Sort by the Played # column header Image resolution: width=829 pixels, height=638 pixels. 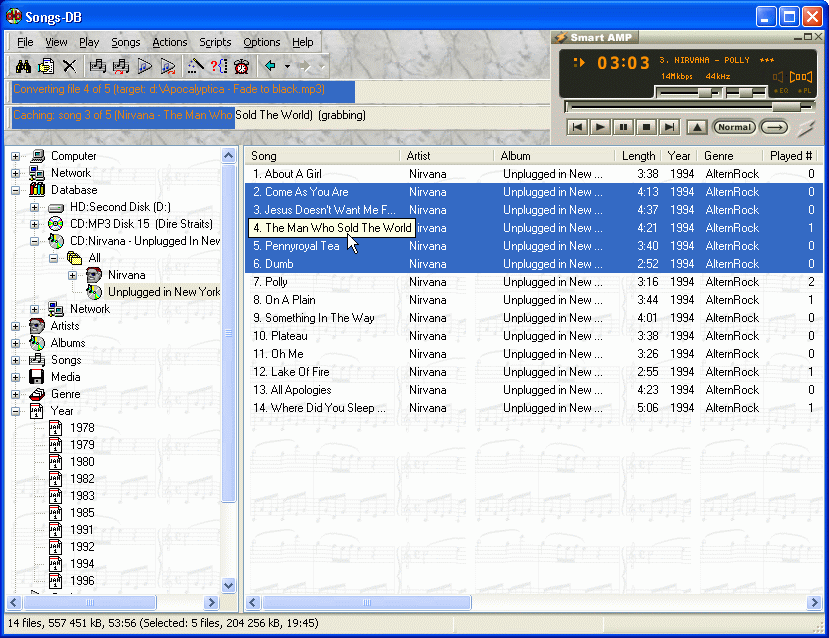792,156
